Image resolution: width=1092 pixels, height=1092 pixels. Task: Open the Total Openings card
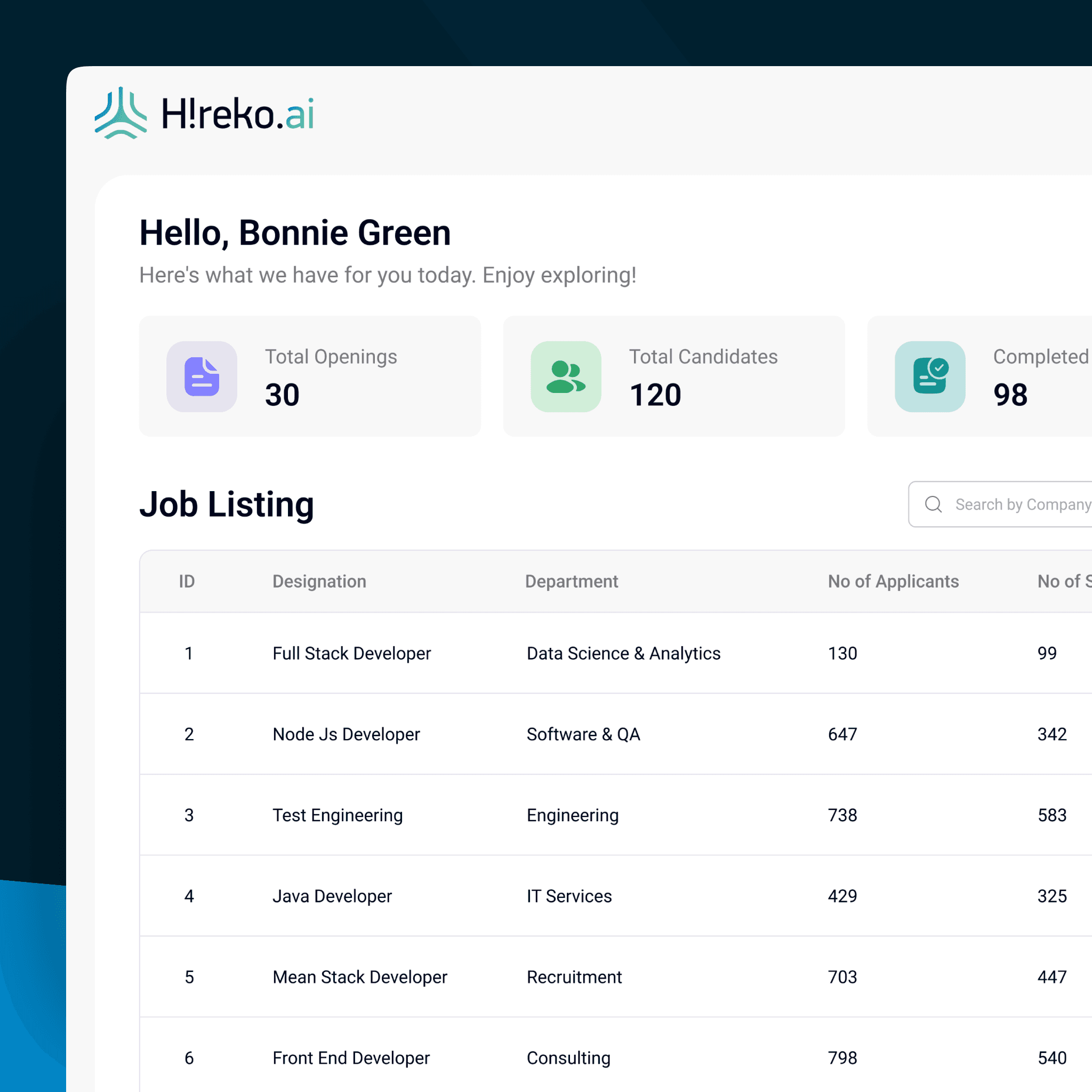[x=310, y=376]
